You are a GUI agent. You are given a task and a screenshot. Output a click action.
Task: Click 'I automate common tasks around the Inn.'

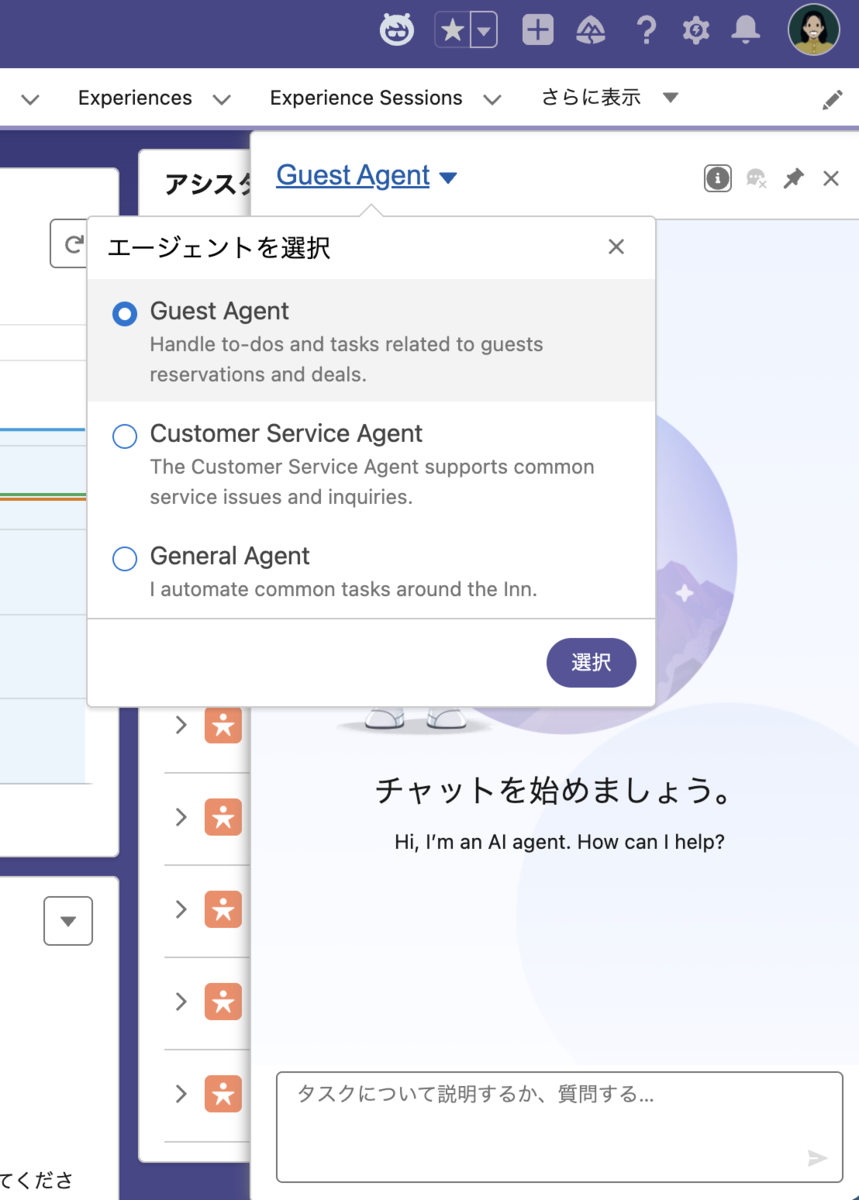[343, 589]
